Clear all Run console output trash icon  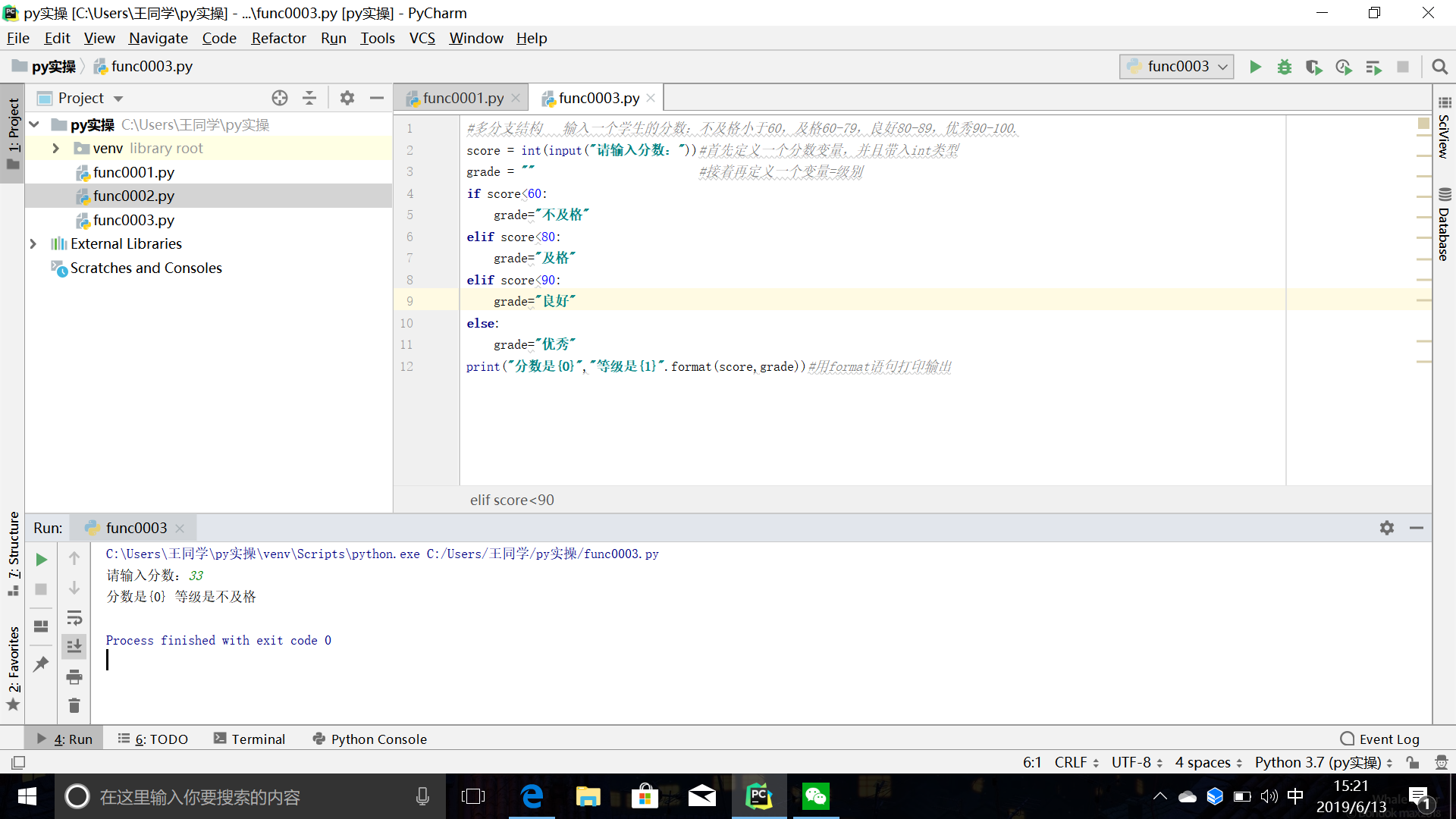tap(74, 706)
